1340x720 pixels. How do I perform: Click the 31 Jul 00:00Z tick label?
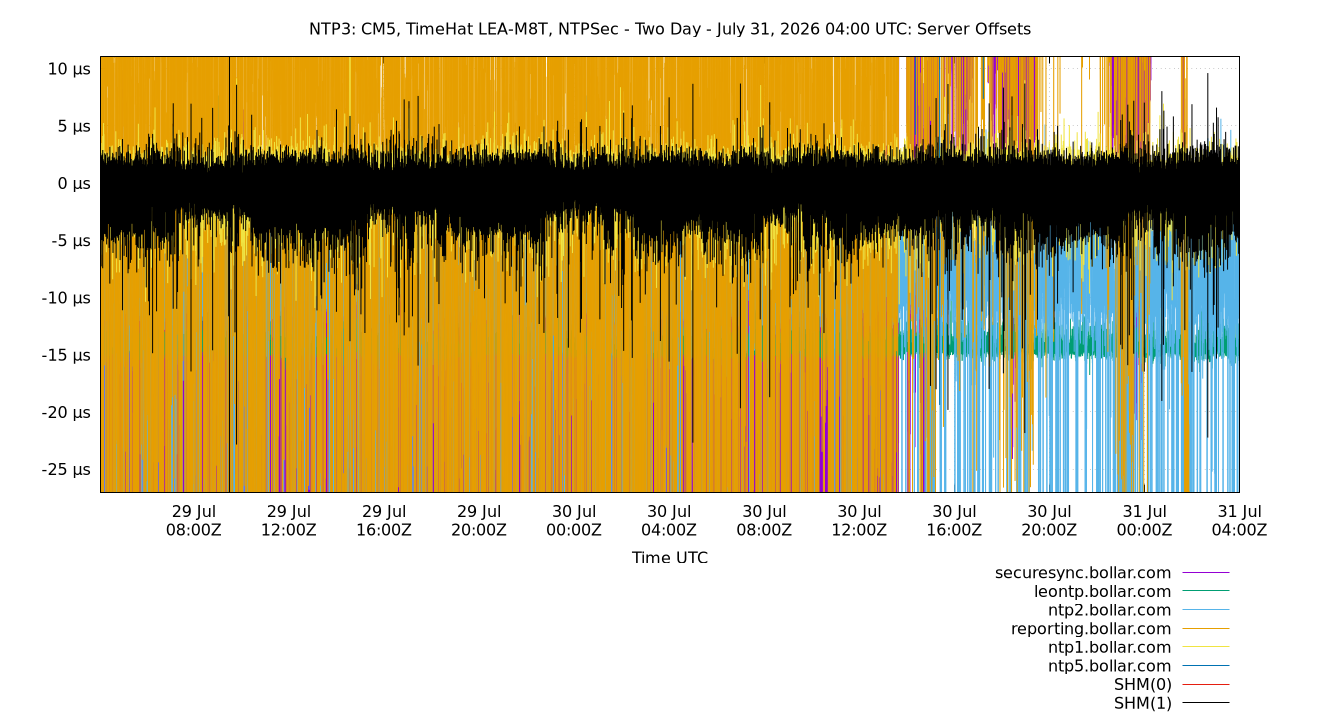pos(1144,521)
